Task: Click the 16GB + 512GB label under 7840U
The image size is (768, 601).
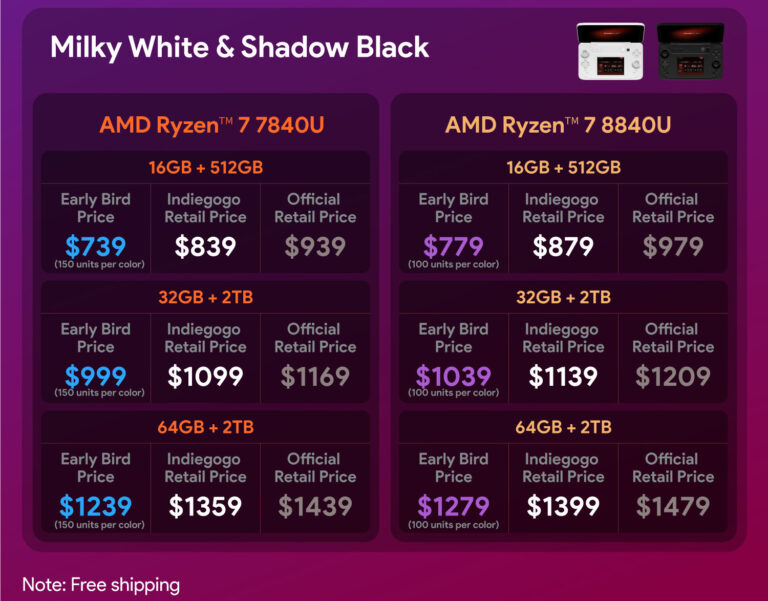Action: pos(206,167)
